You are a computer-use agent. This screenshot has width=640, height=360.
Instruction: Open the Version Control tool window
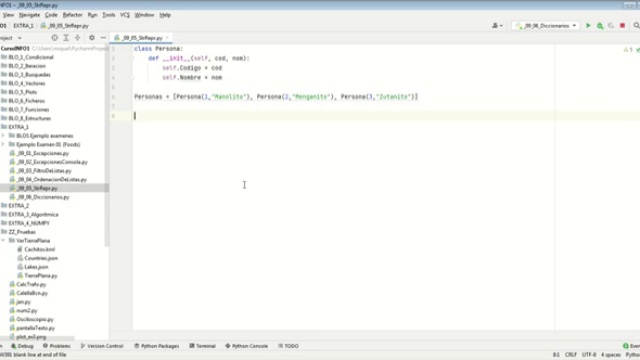[102, 346]
